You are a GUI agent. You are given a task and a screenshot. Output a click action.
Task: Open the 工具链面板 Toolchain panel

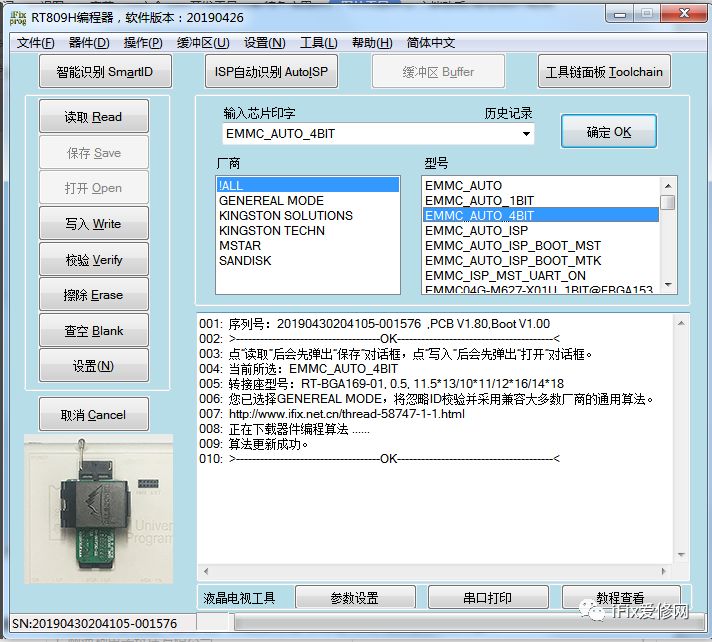coord(604,72)
